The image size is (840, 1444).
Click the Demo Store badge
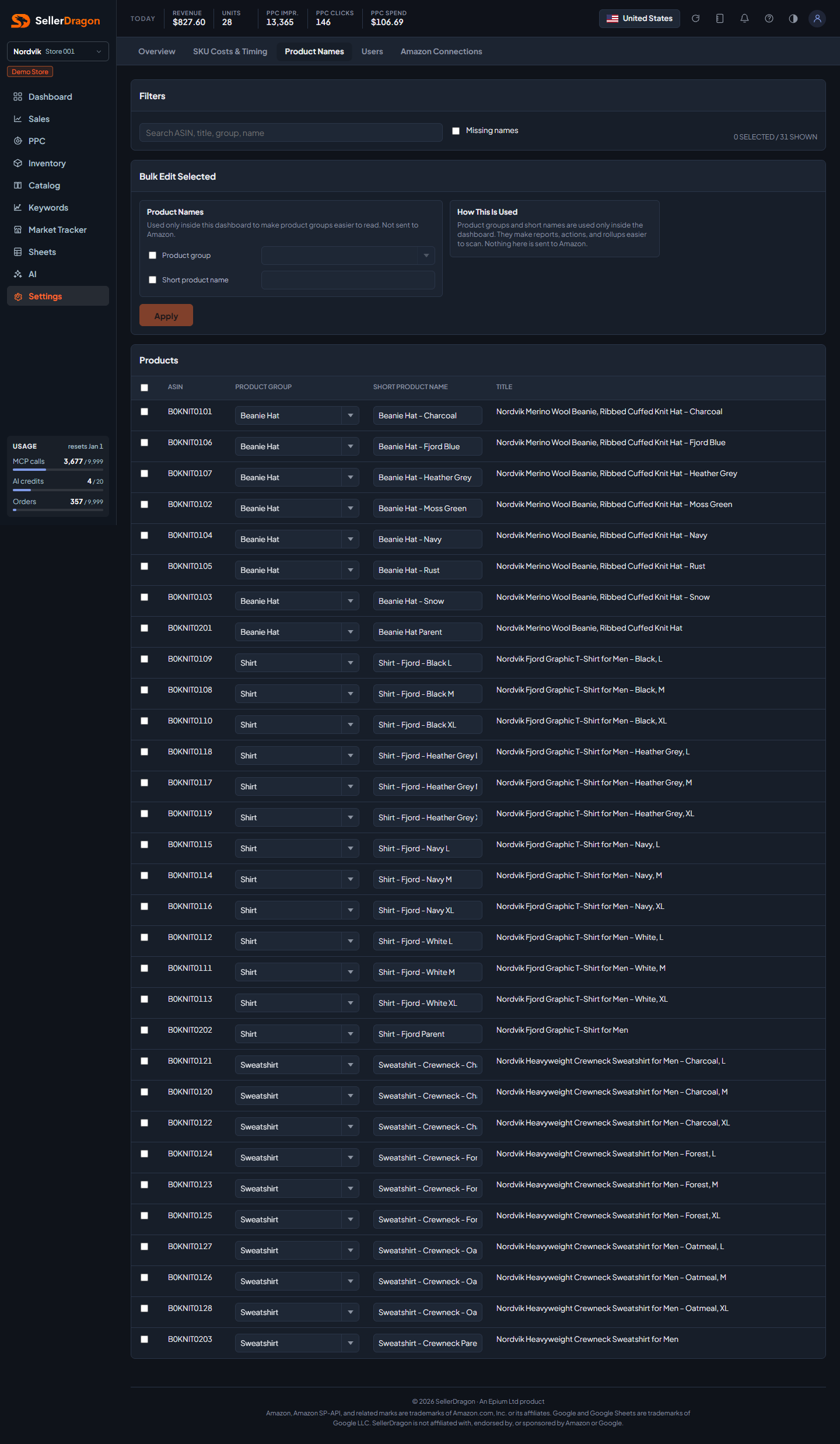click(x=30, y=72)
